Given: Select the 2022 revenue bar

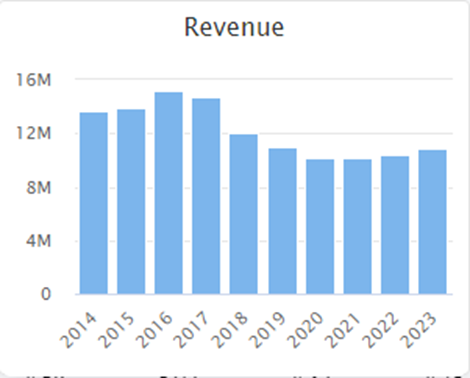Looking at the screenshot, I should coord(395,225).
